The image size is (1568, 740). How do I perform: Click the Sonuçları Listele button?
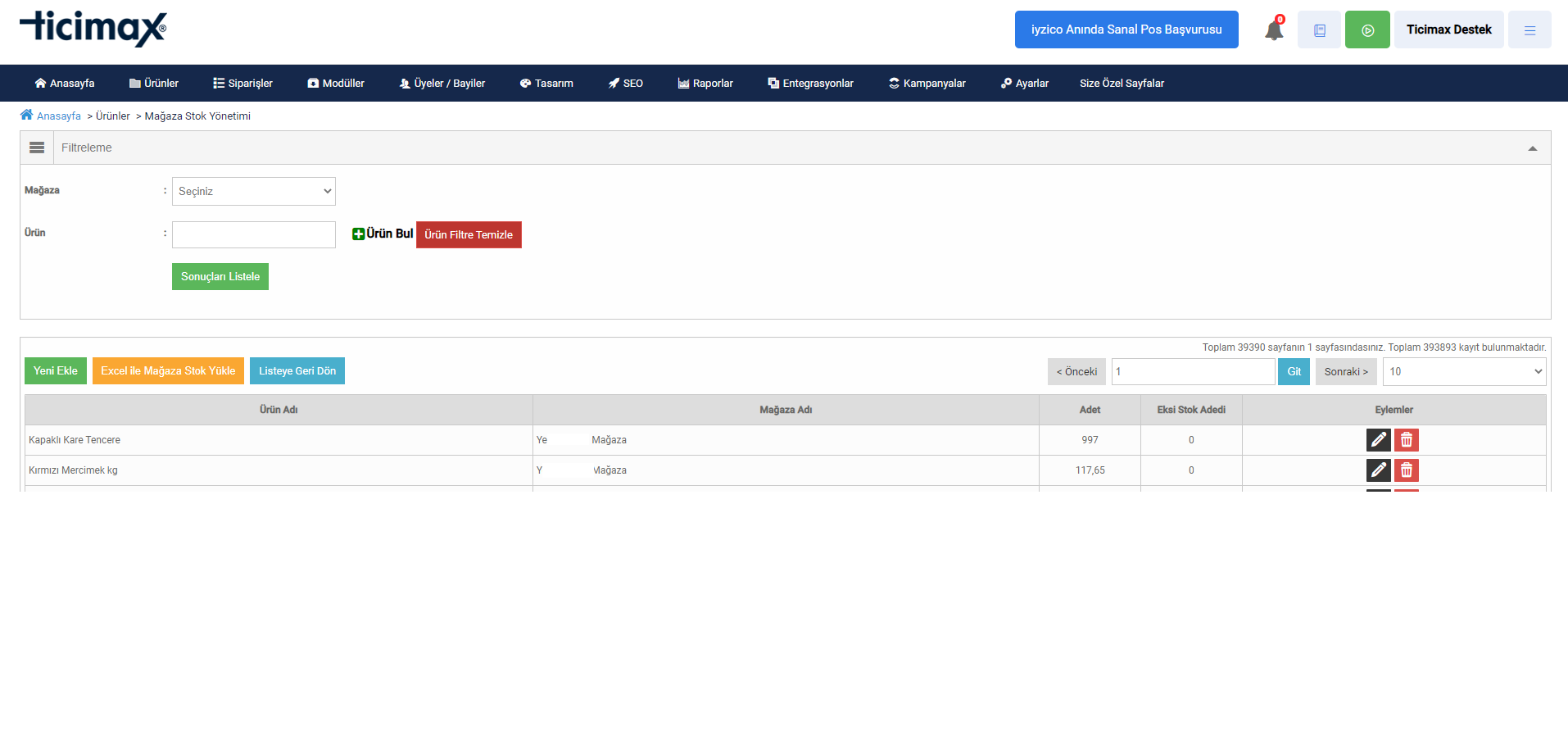click(220, 276)
